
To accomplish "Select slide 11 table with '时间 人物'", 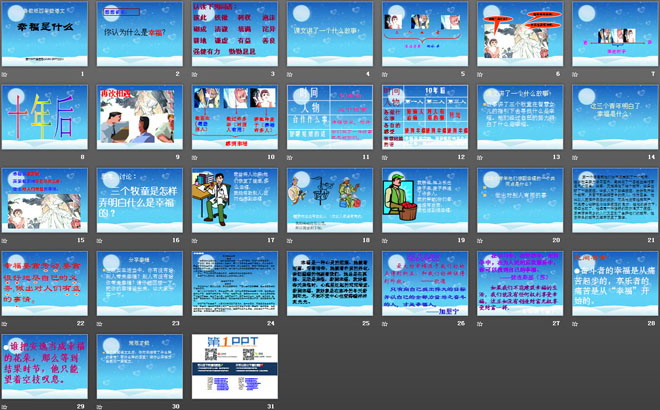I will (330, 117).
